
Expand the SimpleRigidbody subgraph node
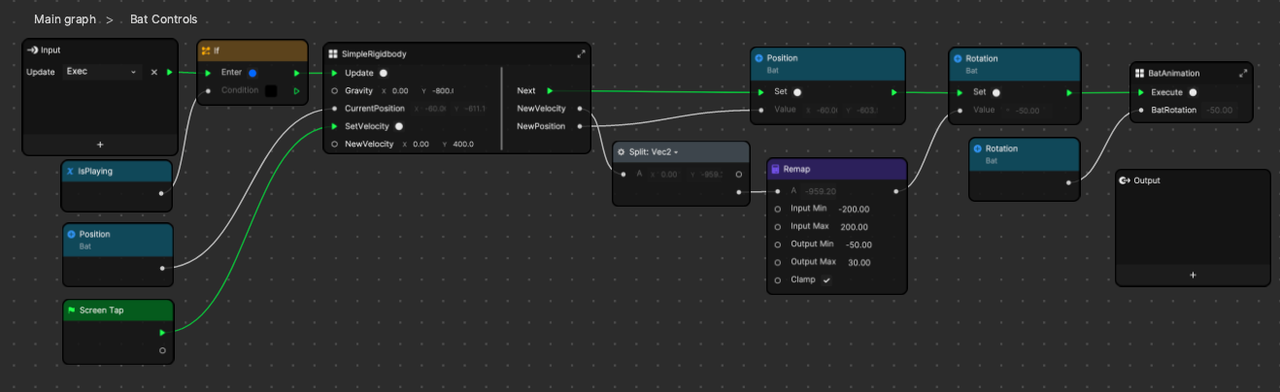[x=582, y=54]
